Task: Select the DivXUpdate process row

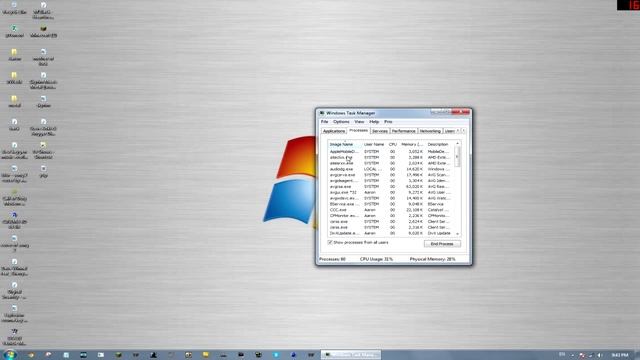Action: point(391,233)
